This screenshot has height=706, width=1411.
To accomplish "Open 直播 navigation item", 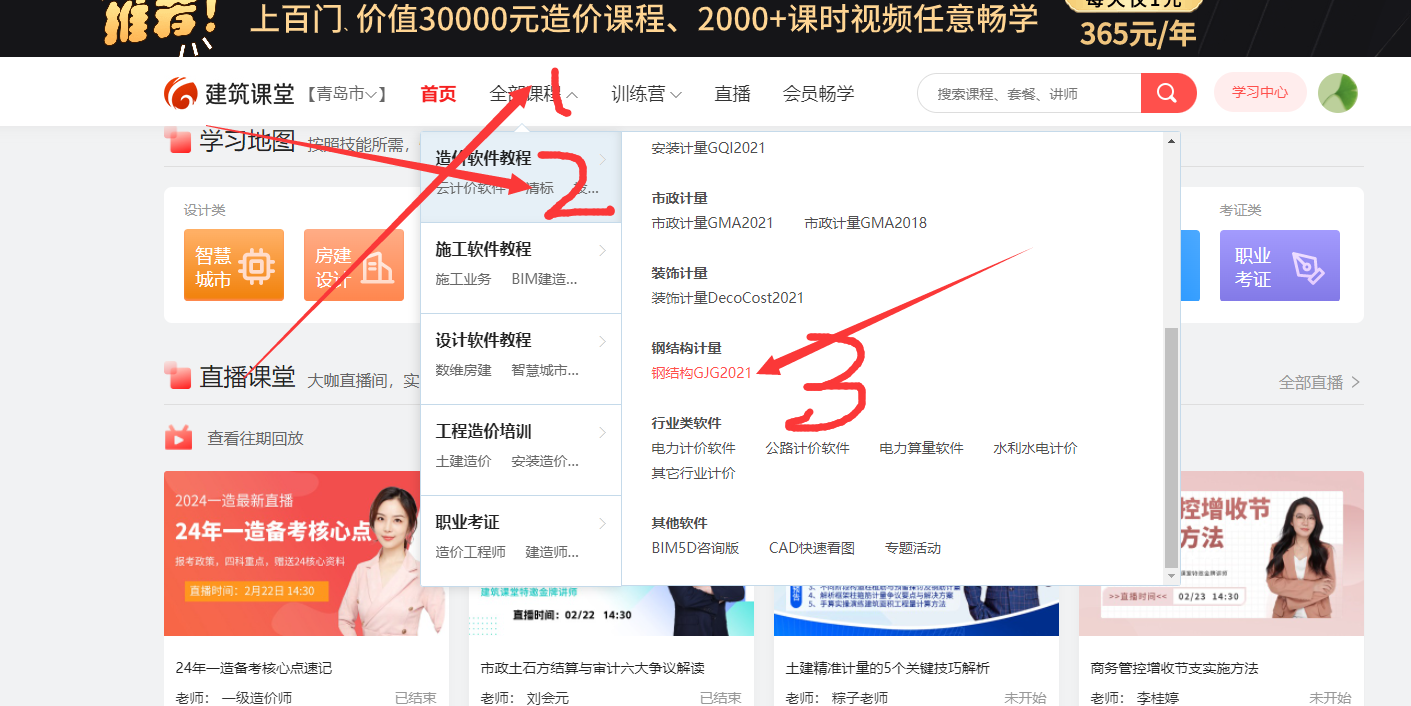I will (x=732, y=94).
